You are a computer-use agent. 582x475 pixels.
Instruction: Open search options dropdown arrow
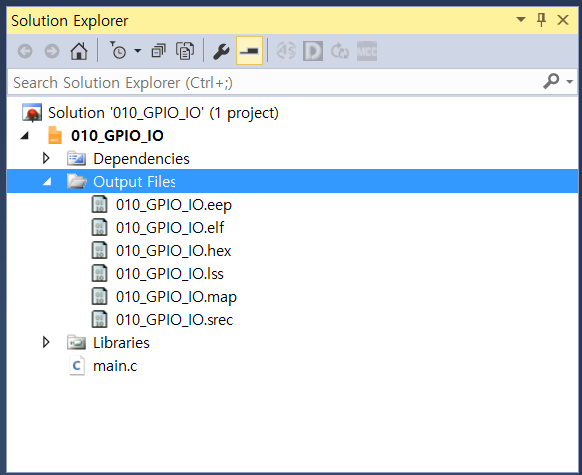[x=569, y=81]
